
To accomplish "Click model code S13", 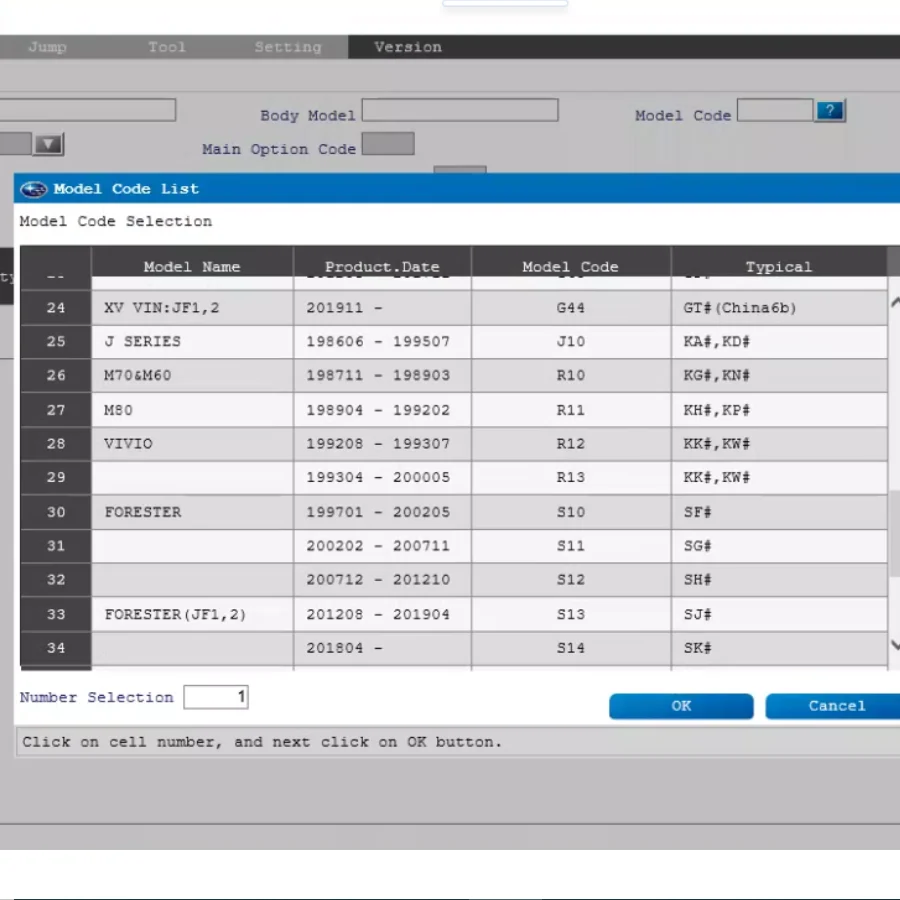I will [x=571, y=614].
